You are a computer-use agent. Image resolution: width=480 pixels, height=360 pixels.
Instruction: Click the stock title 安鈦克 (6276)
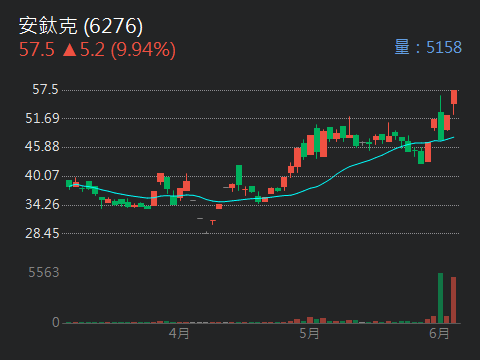point(81,26)
